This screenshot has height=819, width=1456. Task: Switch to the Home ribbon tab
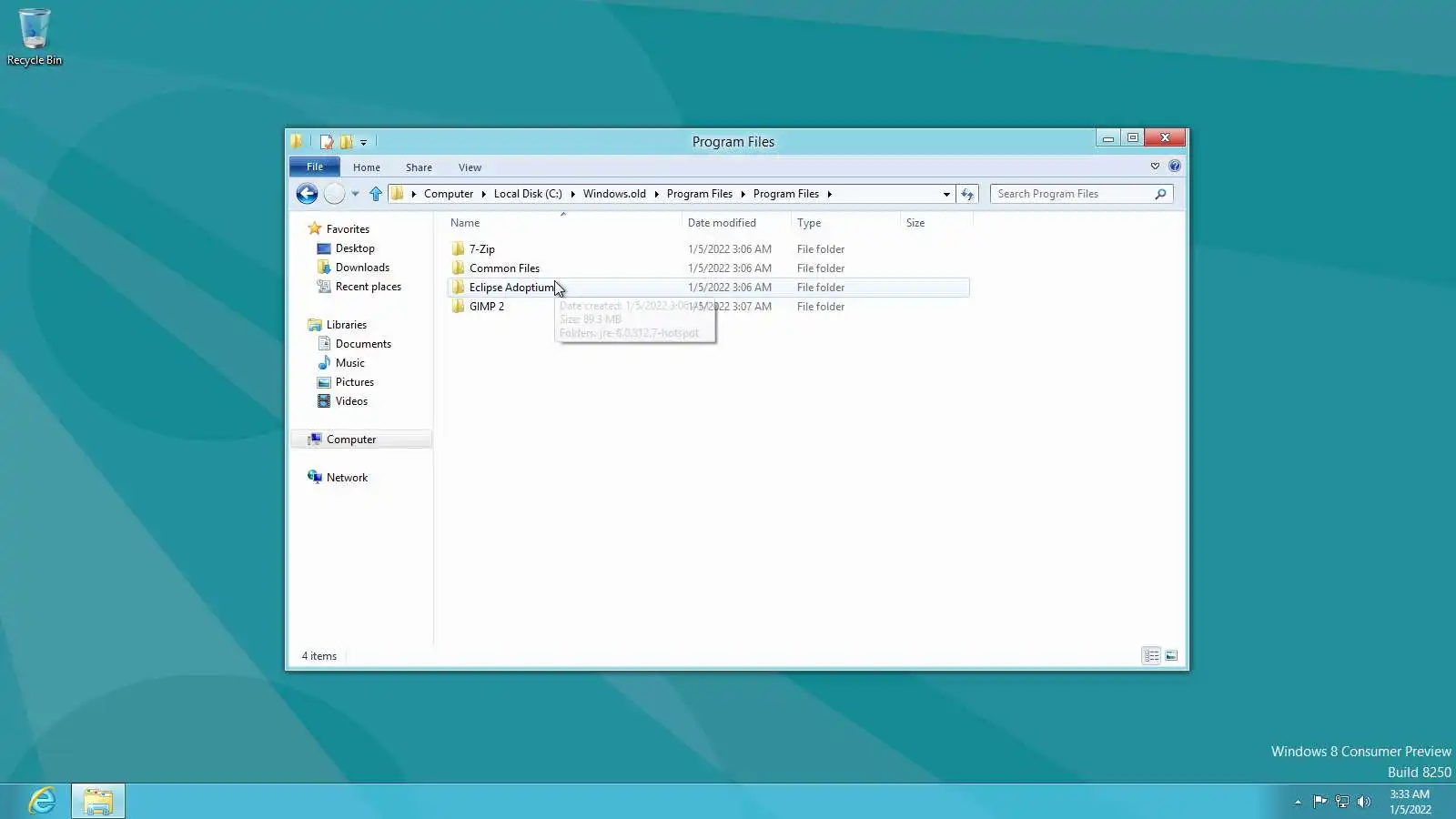coord(367,167)
